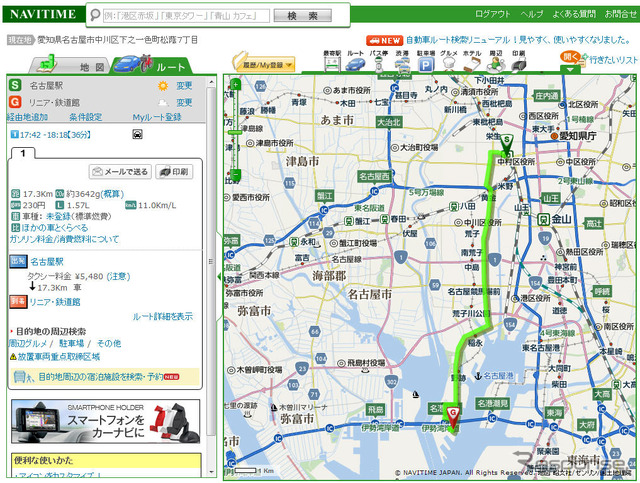This screenshot has height=483, width=640.
Task: Click the 印刷 button in route panel
Action: point(174,171)
